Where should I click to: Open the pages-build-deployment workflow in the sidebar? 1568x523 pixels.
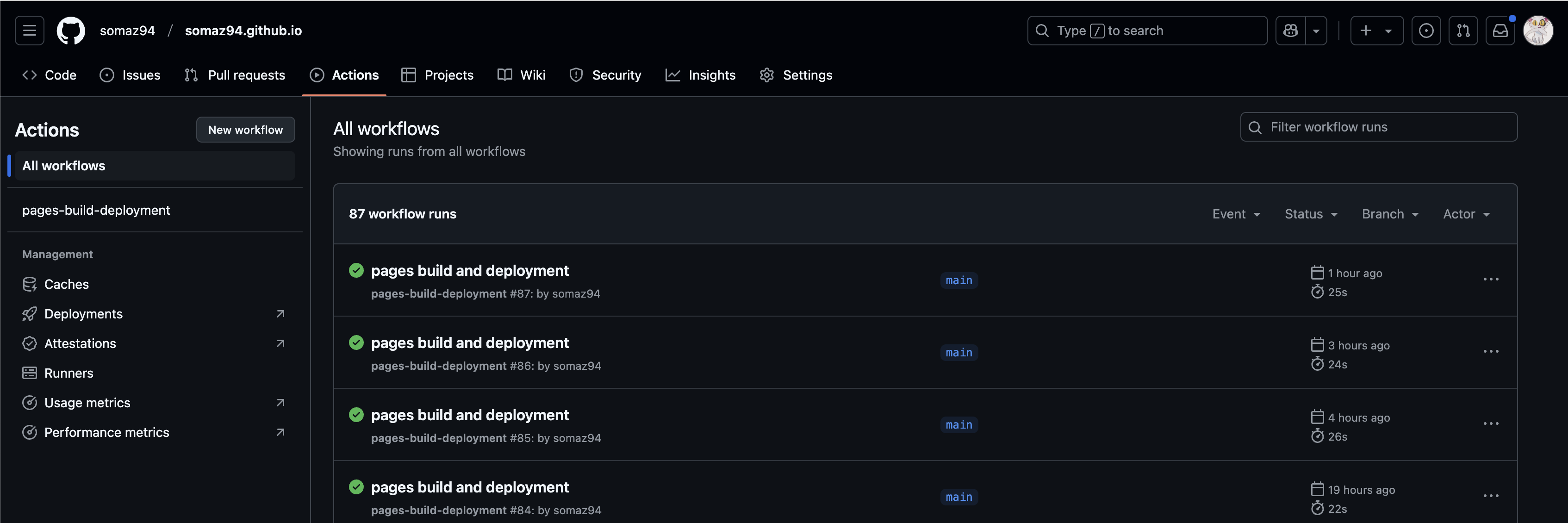click(96, 210)
